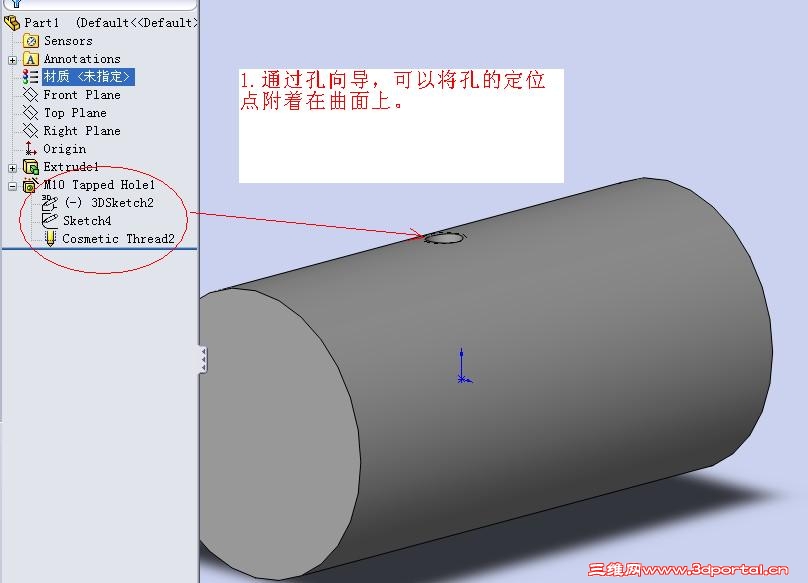The height and width of the screenshot is (583, 808).
Task: Select the Extrude1 label
Action: [71, 167]
